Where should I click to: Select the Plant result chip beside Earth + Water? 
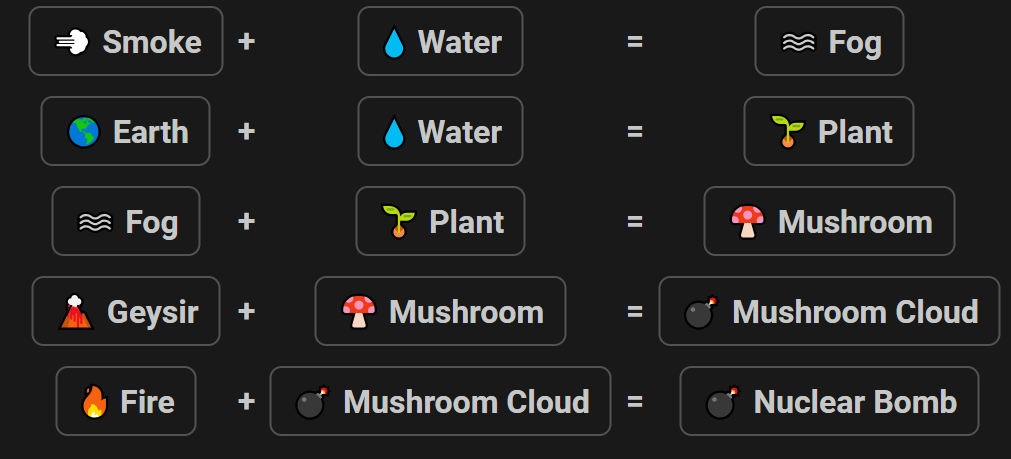pyautogui.click(x=829, y=132)
